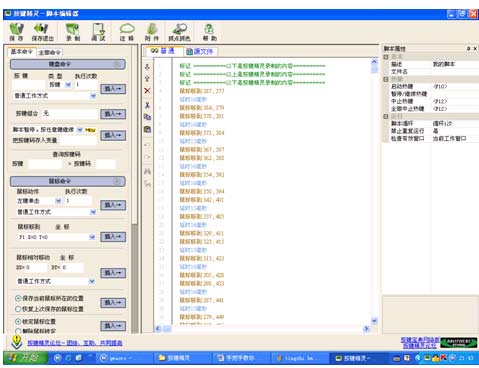Open the 帮助 (Help) toolbar icon
This screenshot has height=368, width=479.
[209, 32]
